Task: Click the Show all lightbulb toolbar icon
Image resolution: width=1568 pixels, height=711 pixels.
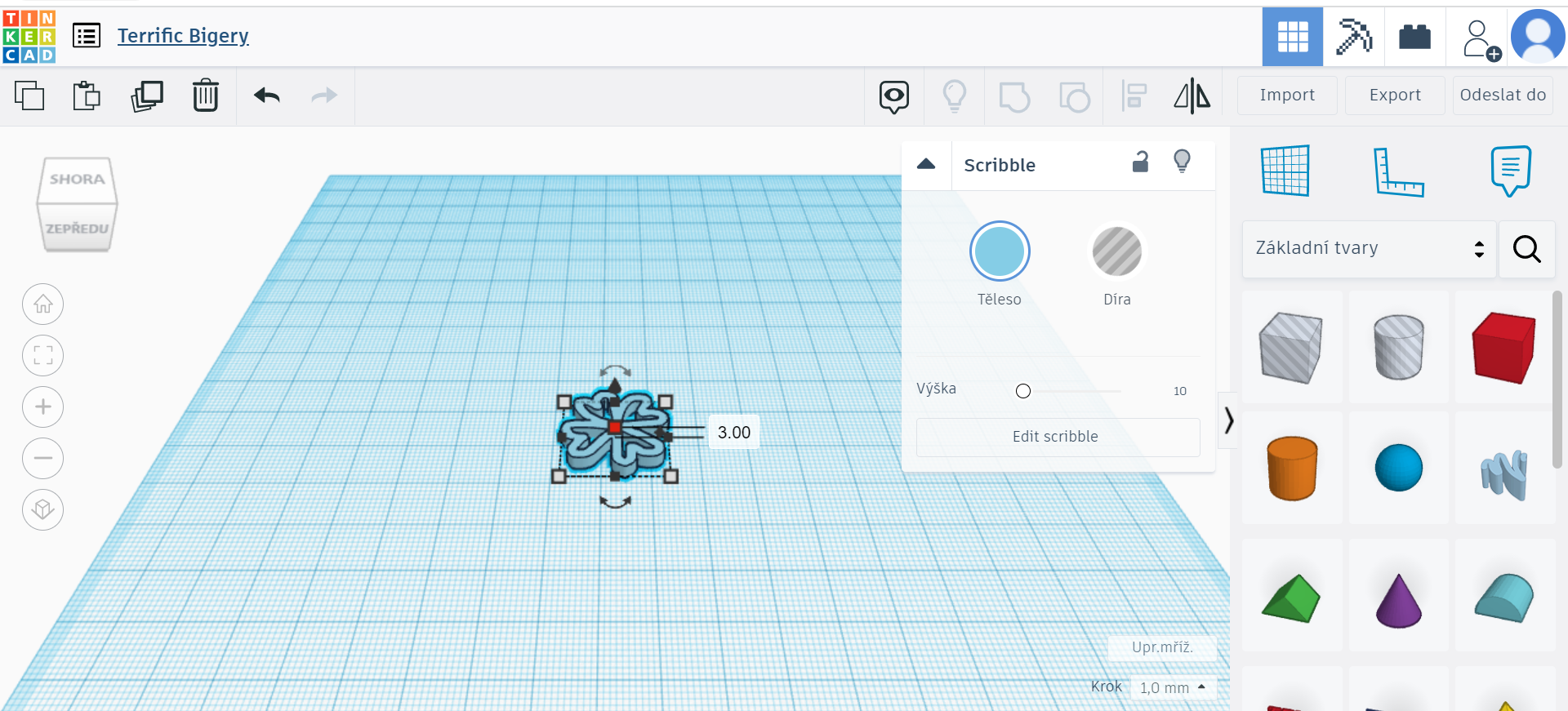Action: (x=955, y=96)
